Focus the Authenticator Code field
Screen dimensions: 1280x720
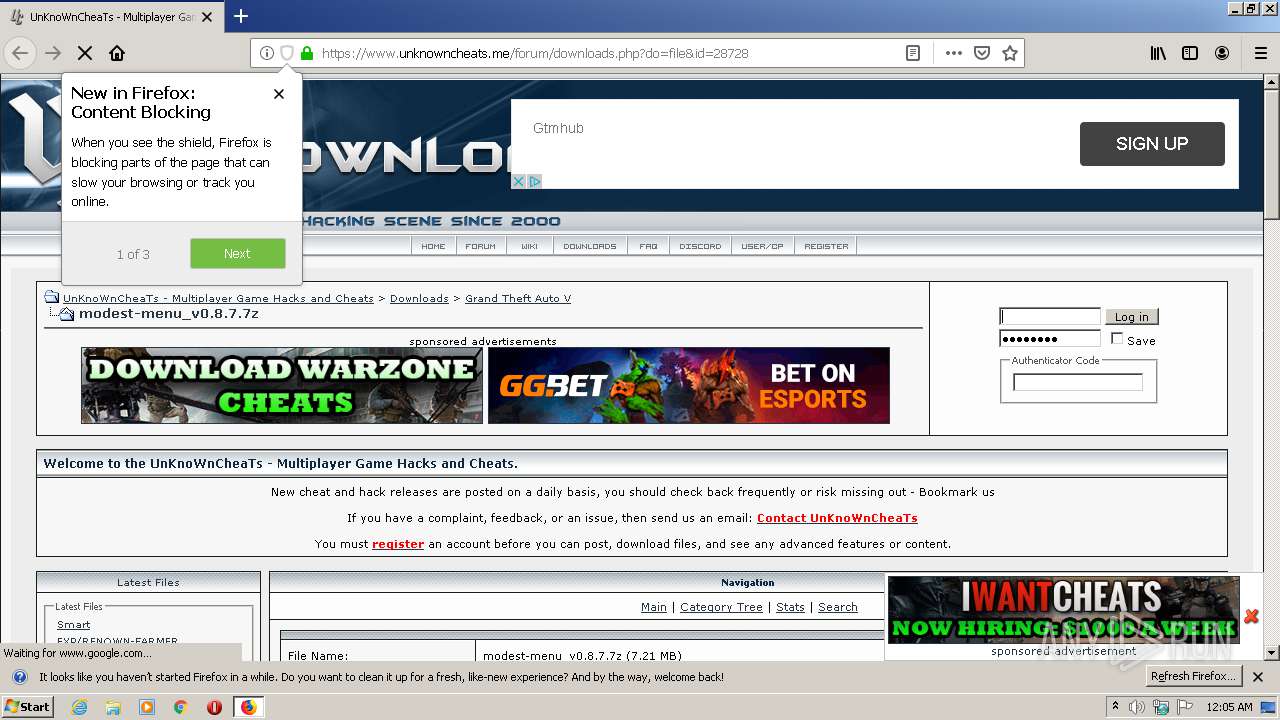pos(1078,382)
